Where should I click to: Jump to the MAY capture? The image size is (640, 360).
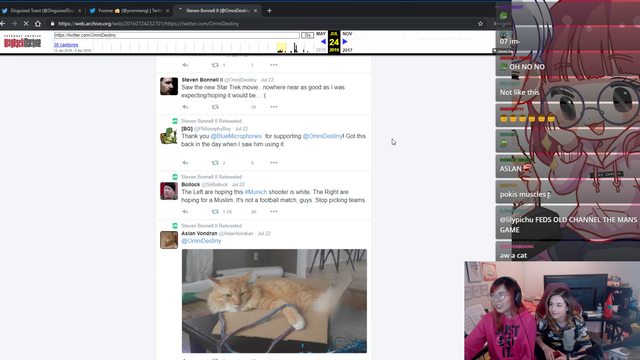(321, 34)
